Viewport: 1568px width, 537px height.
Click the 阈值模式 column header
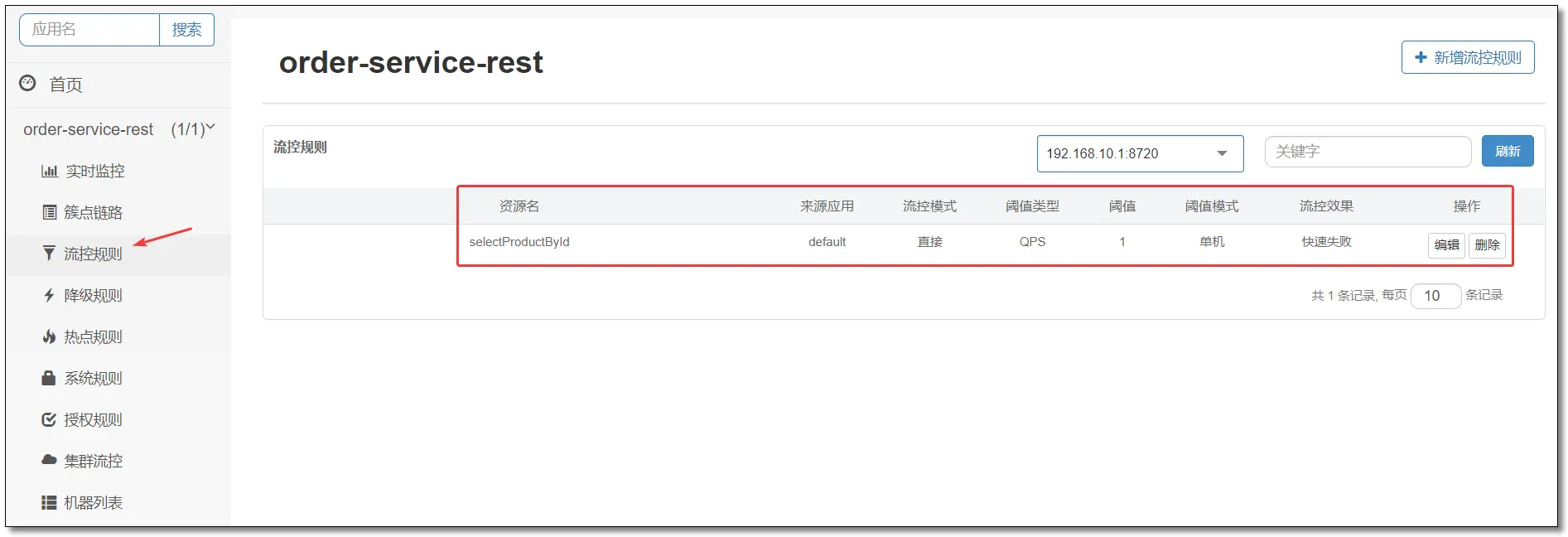coord(1212,206)
